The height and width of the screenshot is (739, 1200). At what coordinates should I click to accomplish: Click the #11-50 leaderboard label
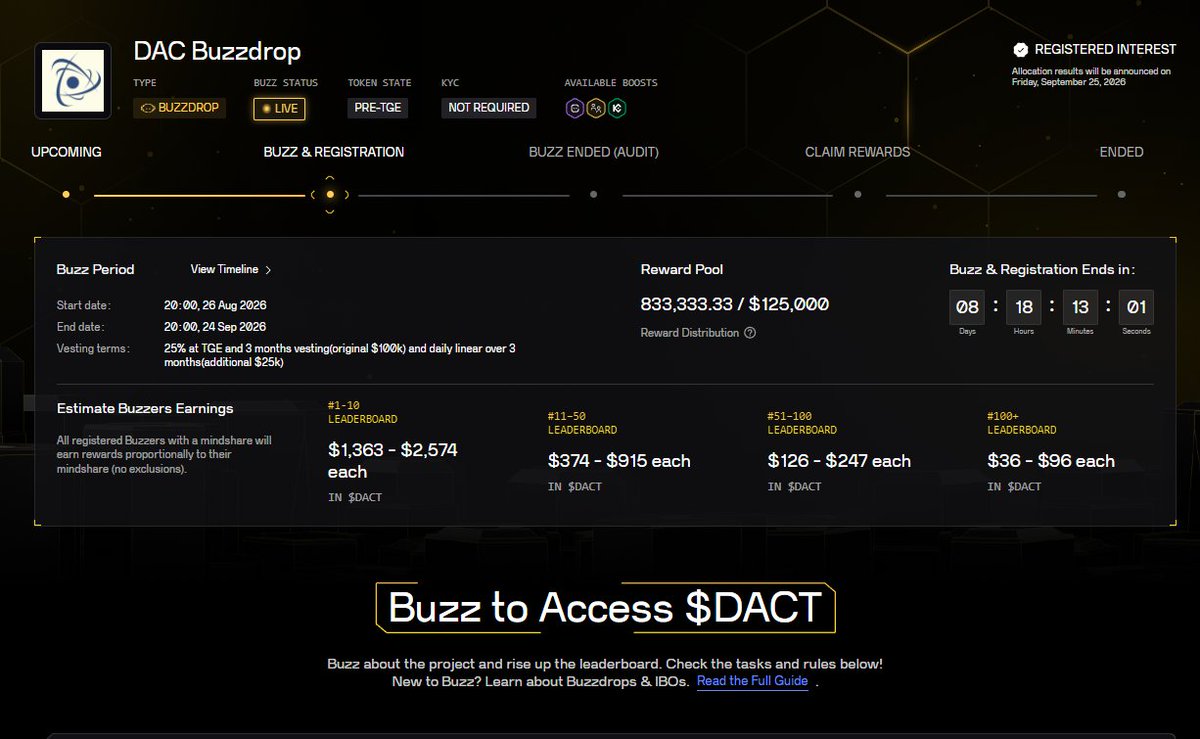582,423
